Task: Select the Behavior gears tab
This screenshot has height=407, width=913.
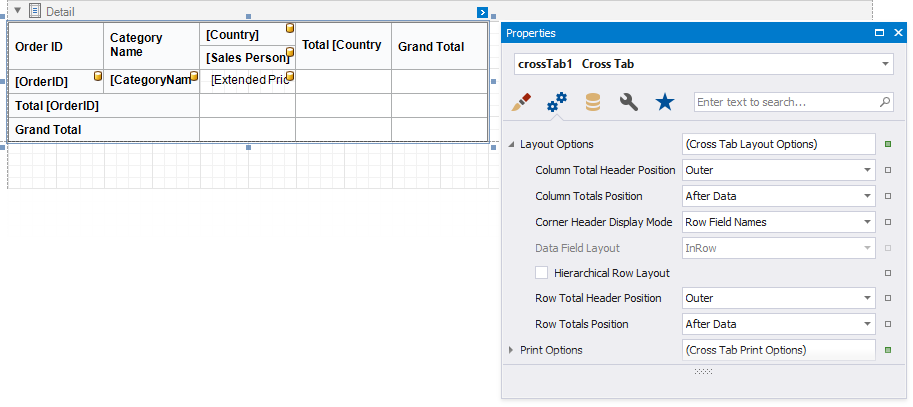Action: click(557, 102)
